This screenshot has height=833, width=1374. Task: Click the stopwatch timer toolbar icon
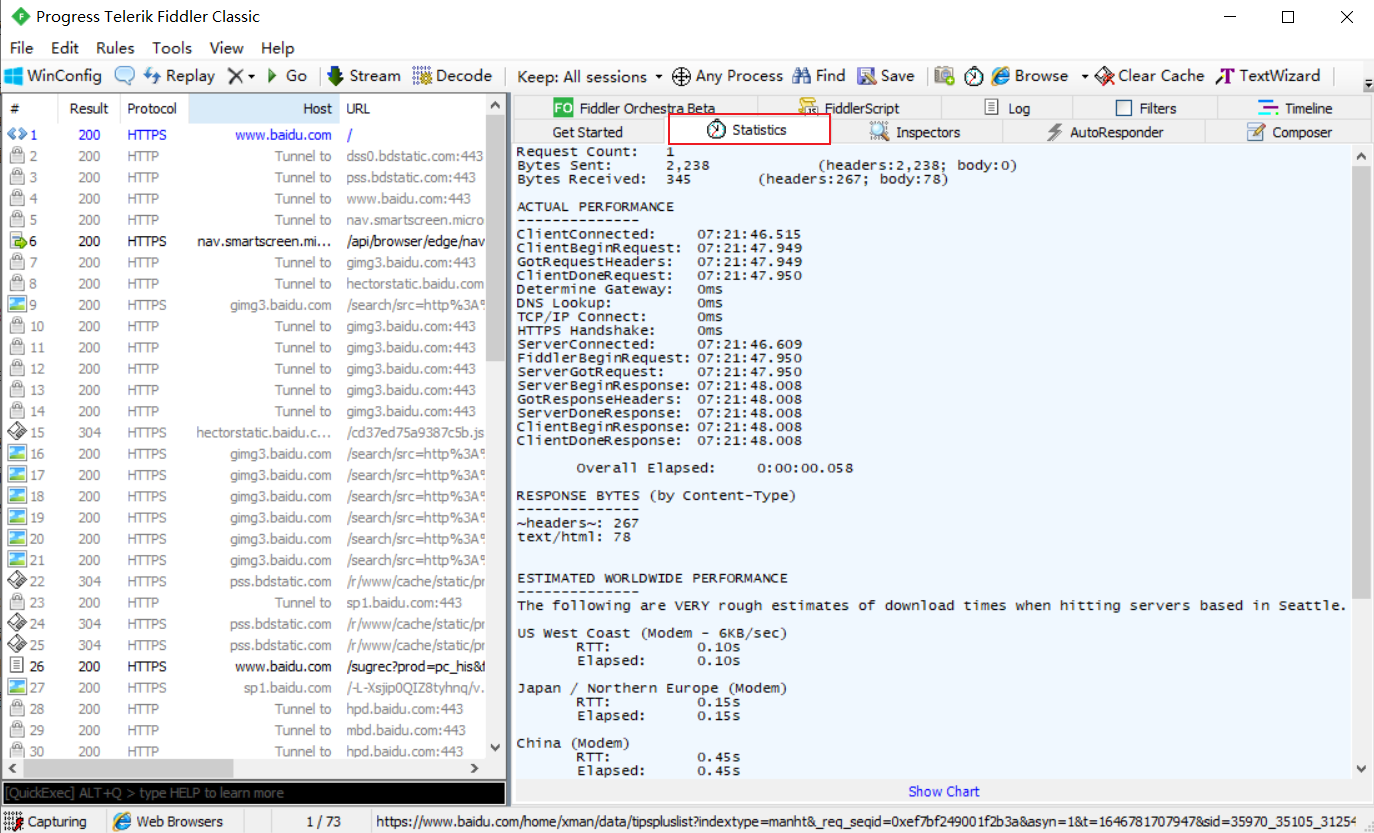(x=973, y=76)
